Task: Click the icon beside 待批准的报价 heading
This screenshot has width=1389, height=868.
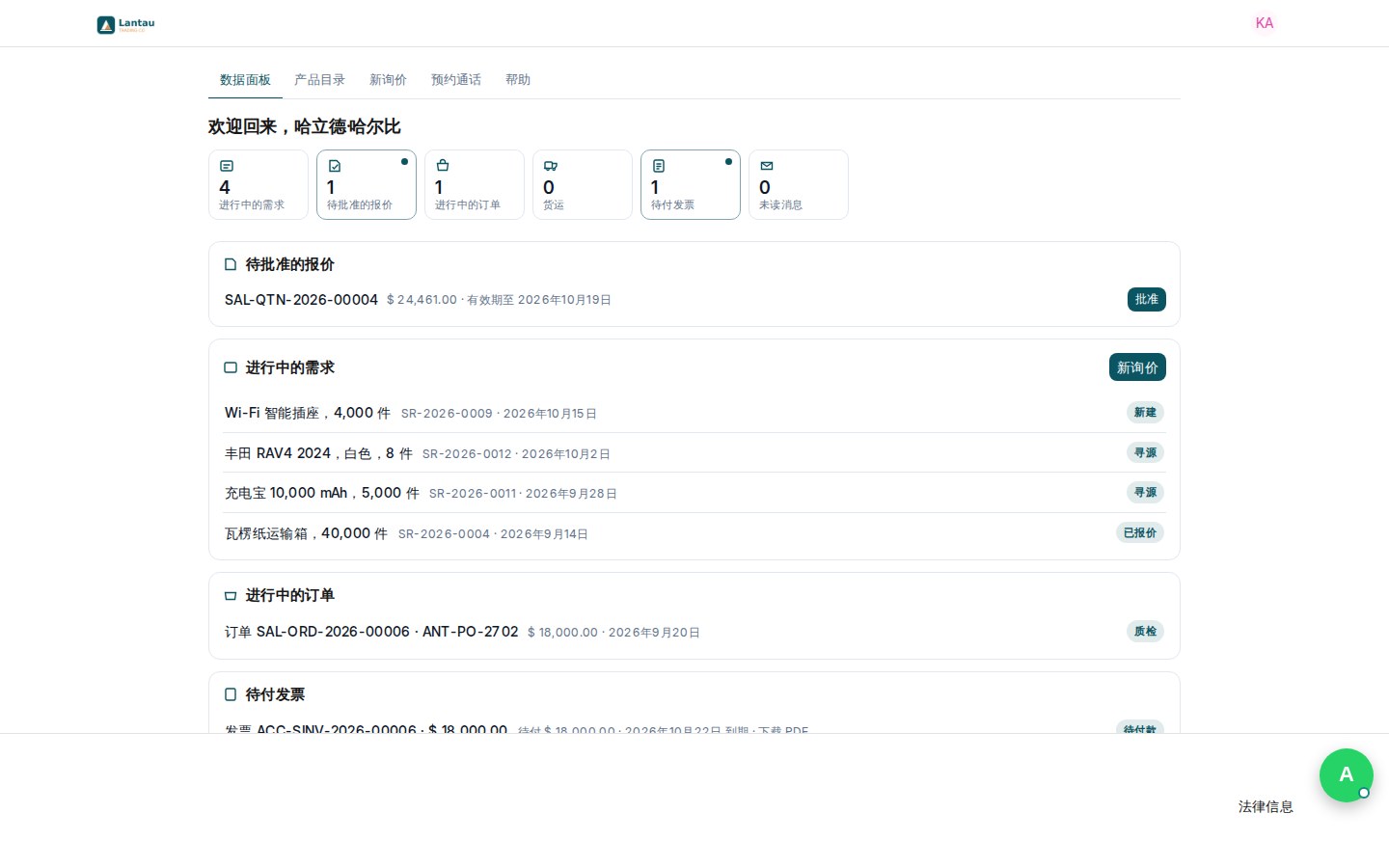Action: pos(231,264)
